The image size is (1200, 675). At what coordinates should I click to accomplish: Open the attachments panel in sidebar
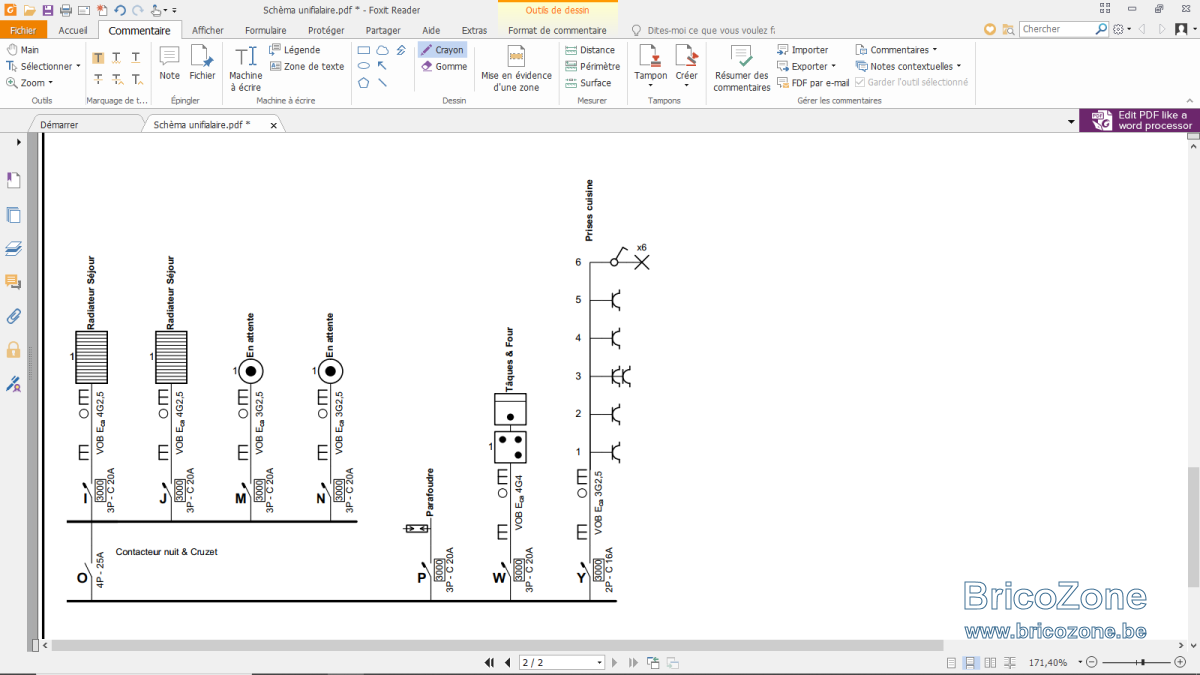(x=14, y=316)
